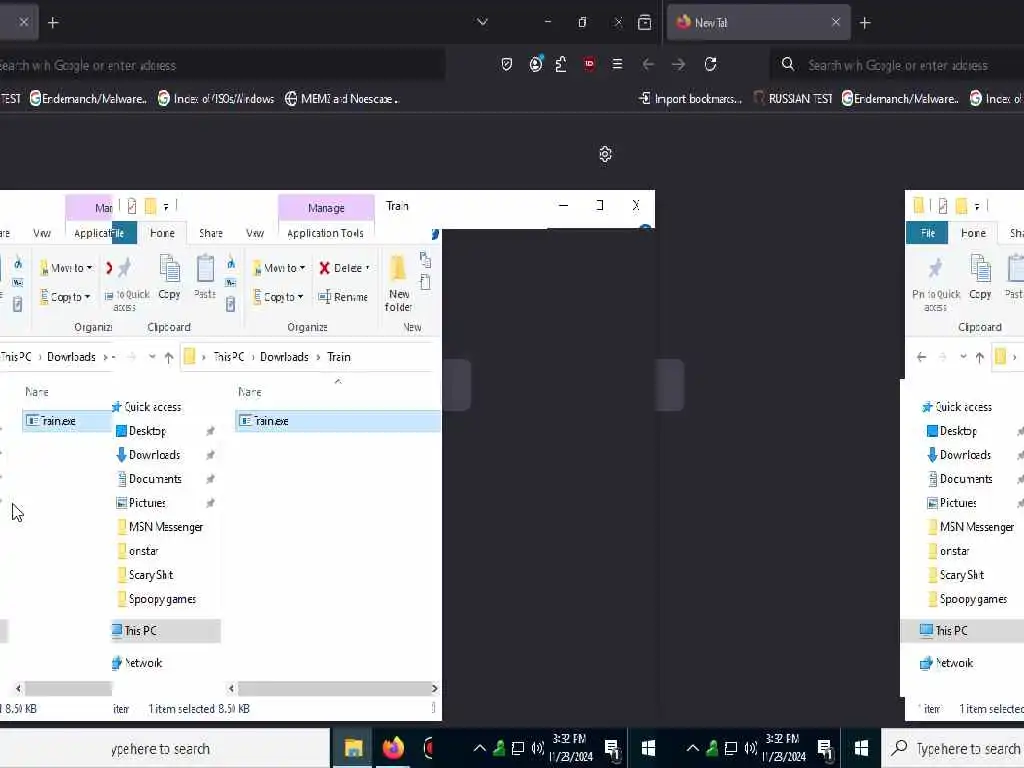Click the red uBlock Origin icon

click(x=589, y=64)
